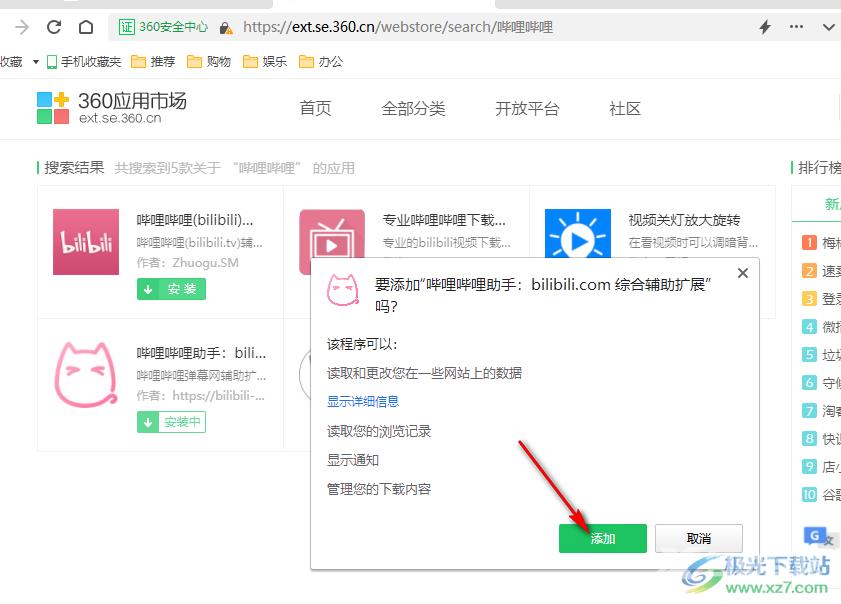Click the address bar URL field

pos(398,27)
